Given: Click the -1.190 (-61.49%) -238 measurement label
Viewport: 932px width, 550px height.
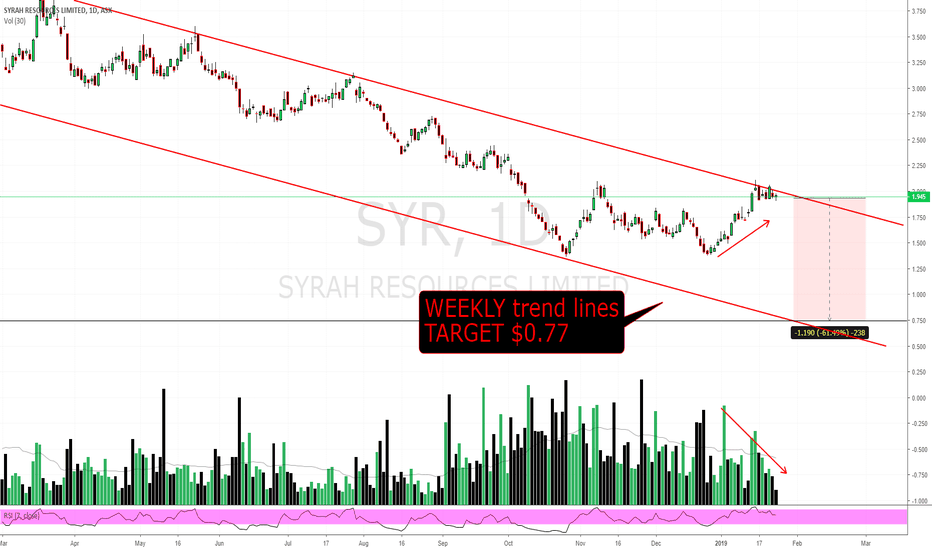Looking at the screenshot, I should (x=831, y=332).
